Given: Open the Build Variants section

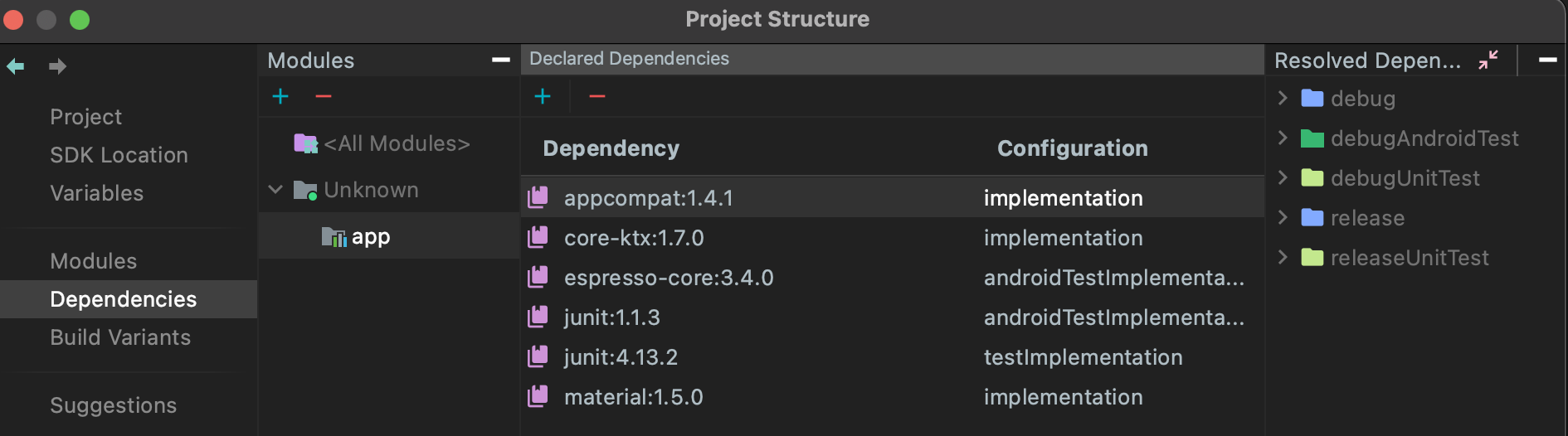Looking at the screenshot, I should [x=120, y=337].
